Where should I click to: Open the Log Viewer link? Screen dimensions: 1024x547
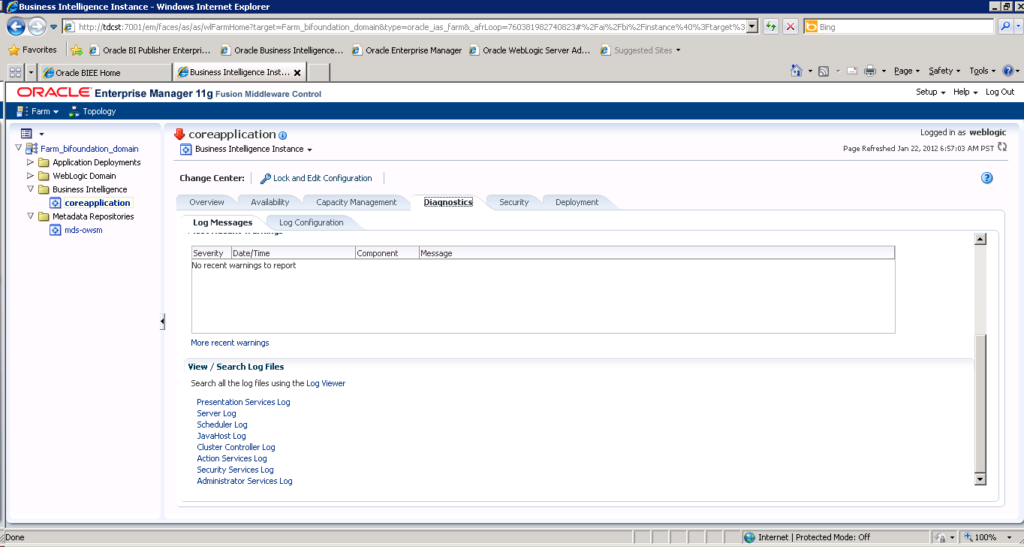(x=326, y=384)
